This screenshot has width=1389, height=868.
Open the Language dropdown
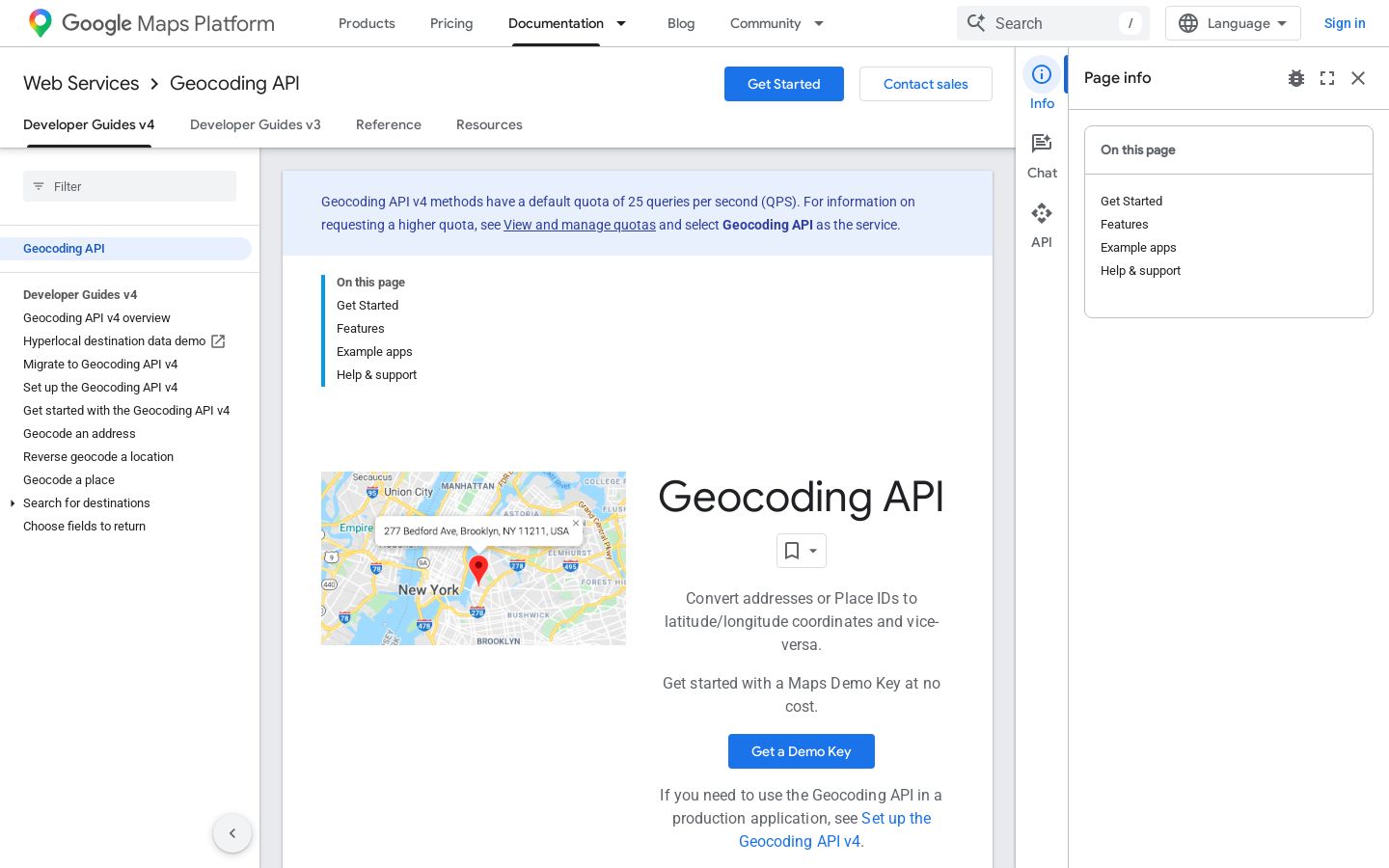tap(1233, 23)
